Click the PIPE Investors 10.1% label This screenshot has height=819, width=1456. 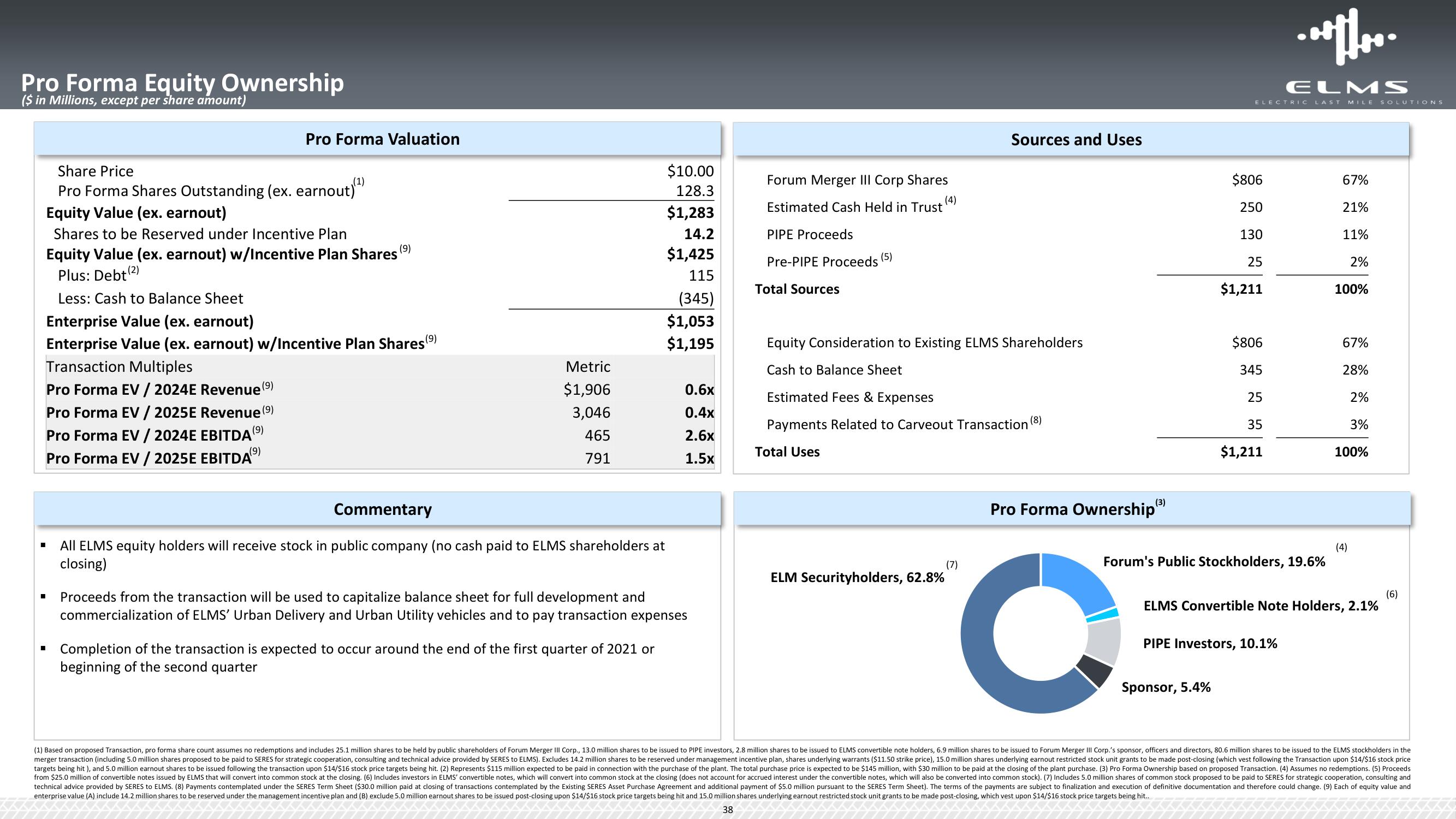point(1210,644)
